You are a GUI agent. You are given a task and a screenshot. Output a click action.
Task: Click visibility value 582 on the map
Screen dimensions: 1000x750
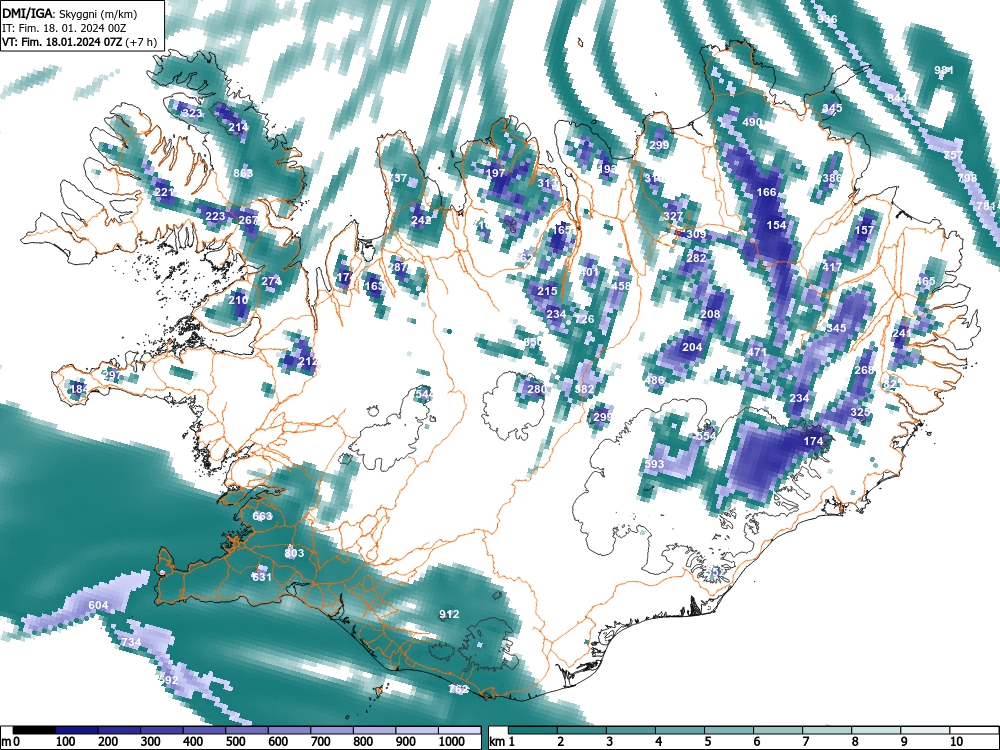pyautogui.click(x=584, y=389)
